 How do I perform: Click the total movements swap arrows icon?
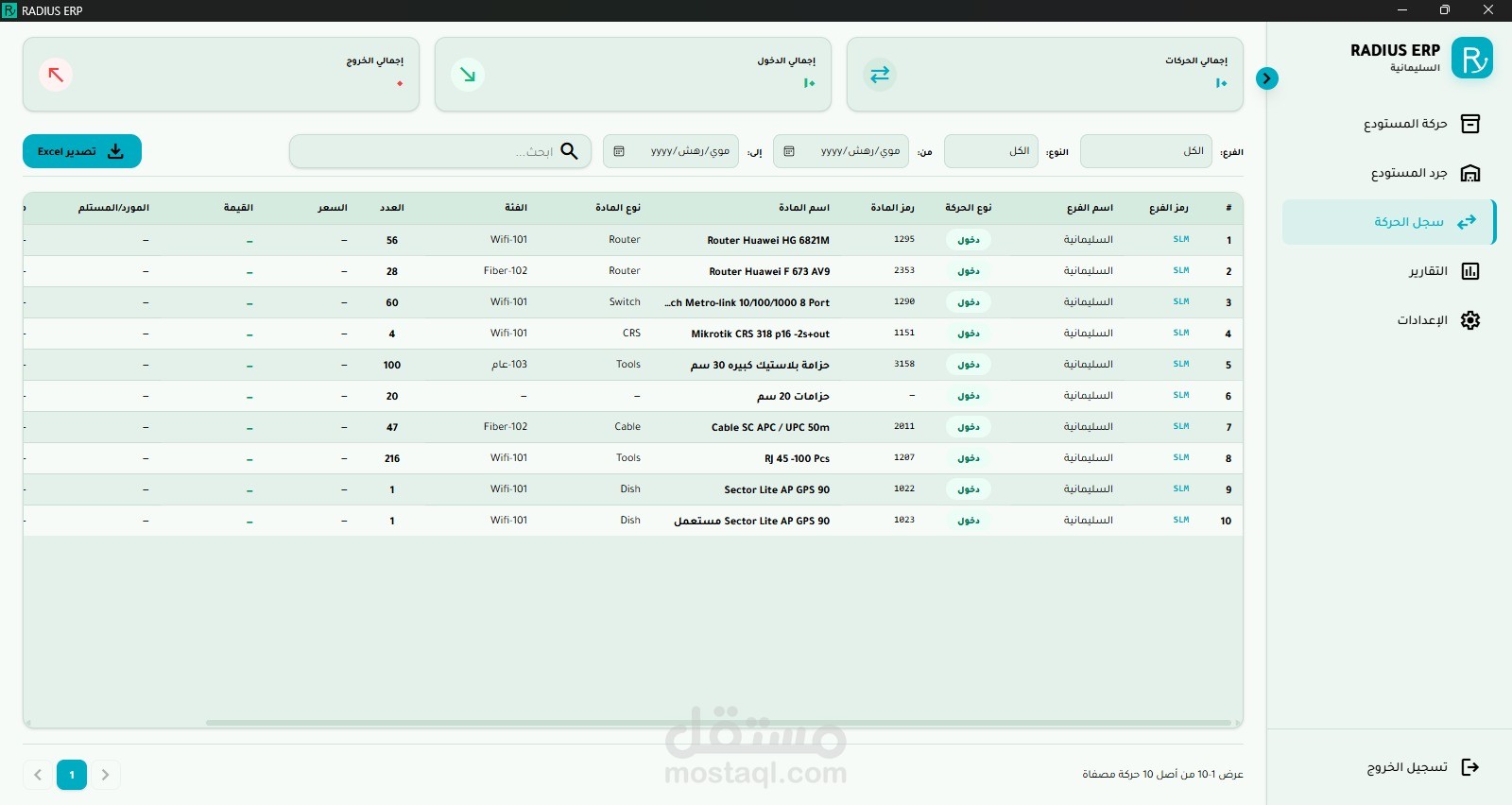point(880,75)
